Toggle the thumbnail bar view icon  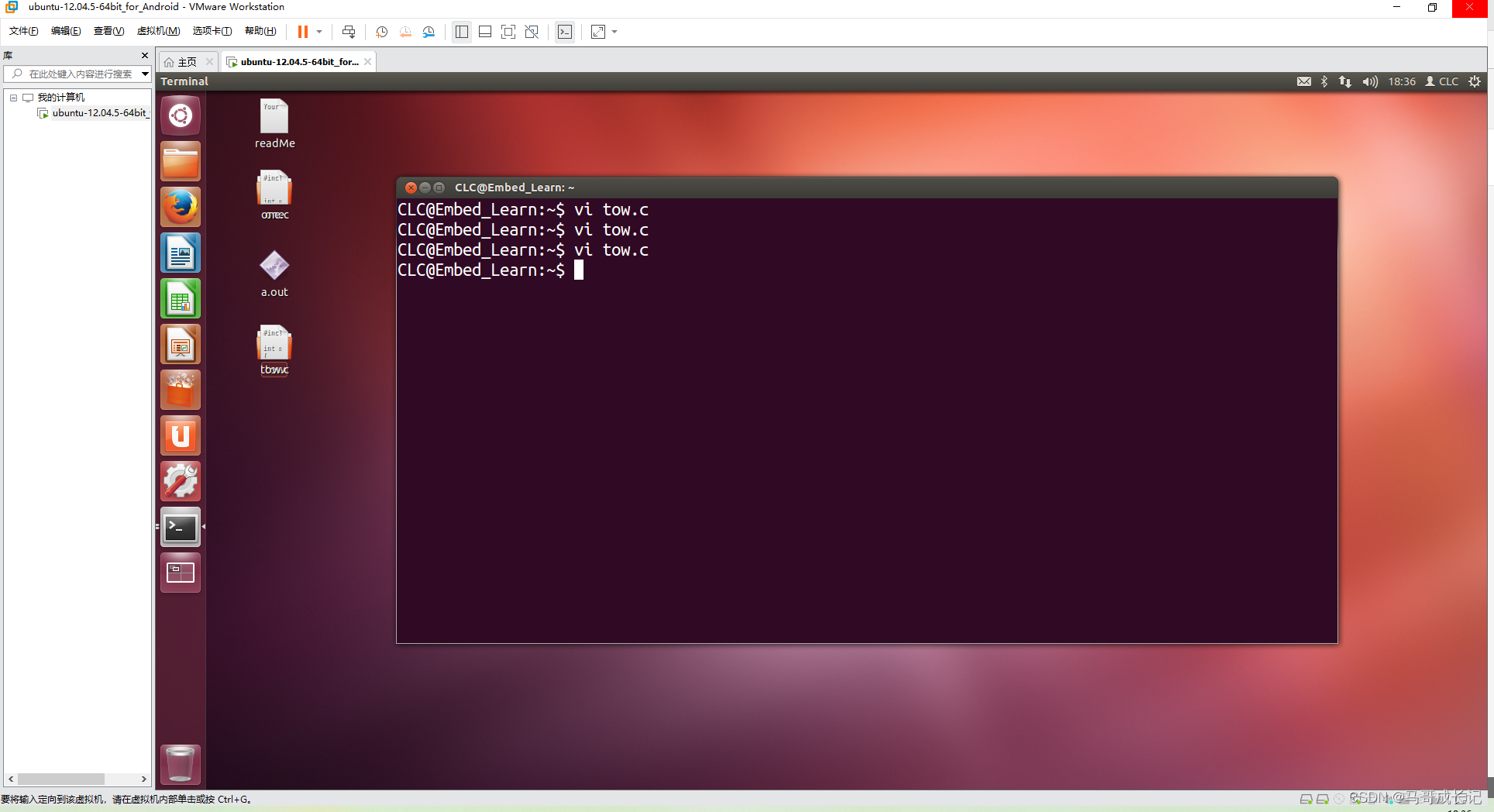(485, 32)
